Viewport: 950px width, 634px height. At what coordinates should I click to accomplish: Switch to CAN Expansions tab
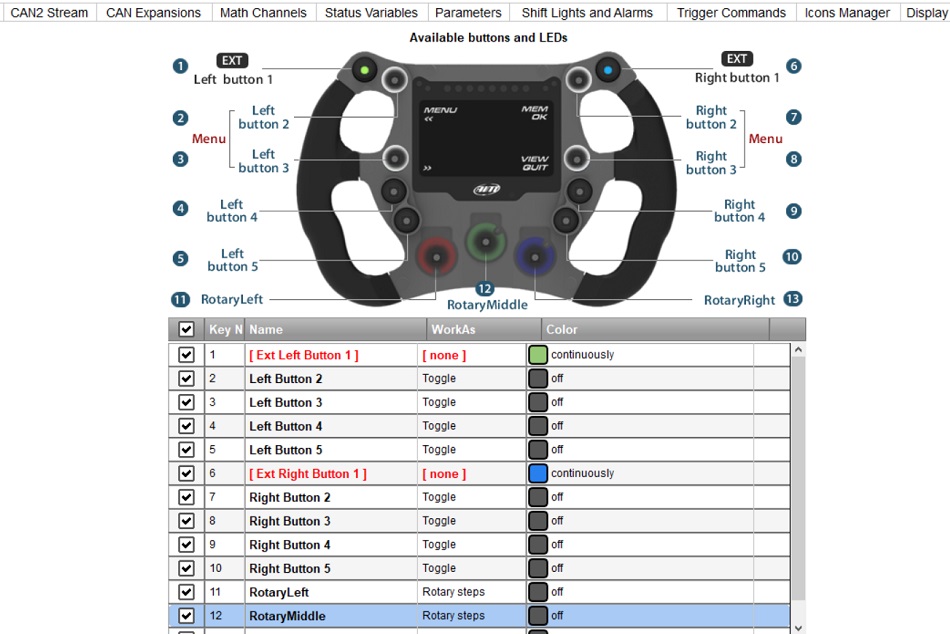click(x=153, y=12)
